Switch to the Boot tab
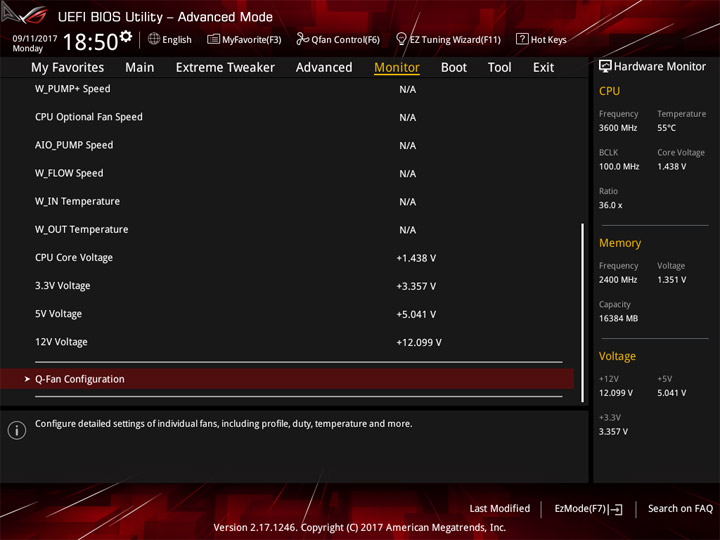The height and width of the screenshot is (540, 720). (x=454, y=68)
